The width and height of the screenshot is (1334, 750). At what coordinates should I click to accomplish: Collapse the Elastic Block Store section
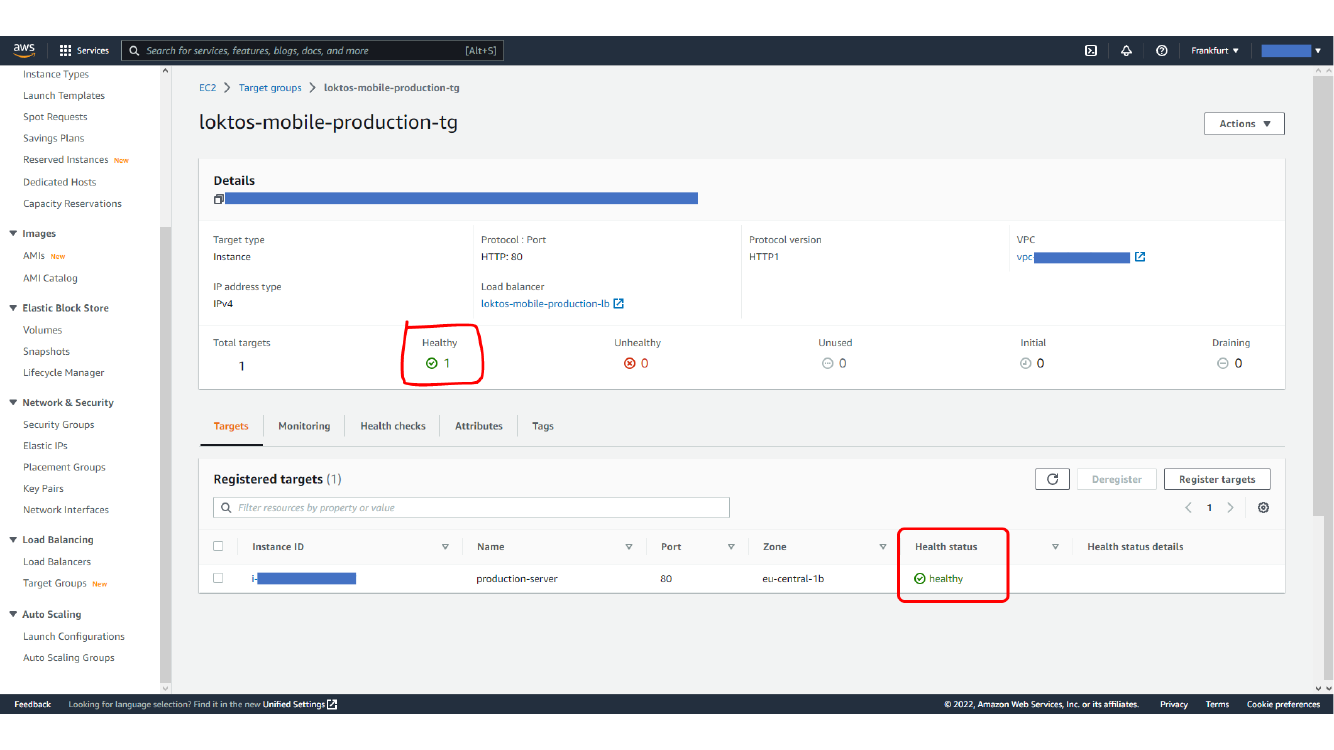pyautogui.click(x=13, y=308)
